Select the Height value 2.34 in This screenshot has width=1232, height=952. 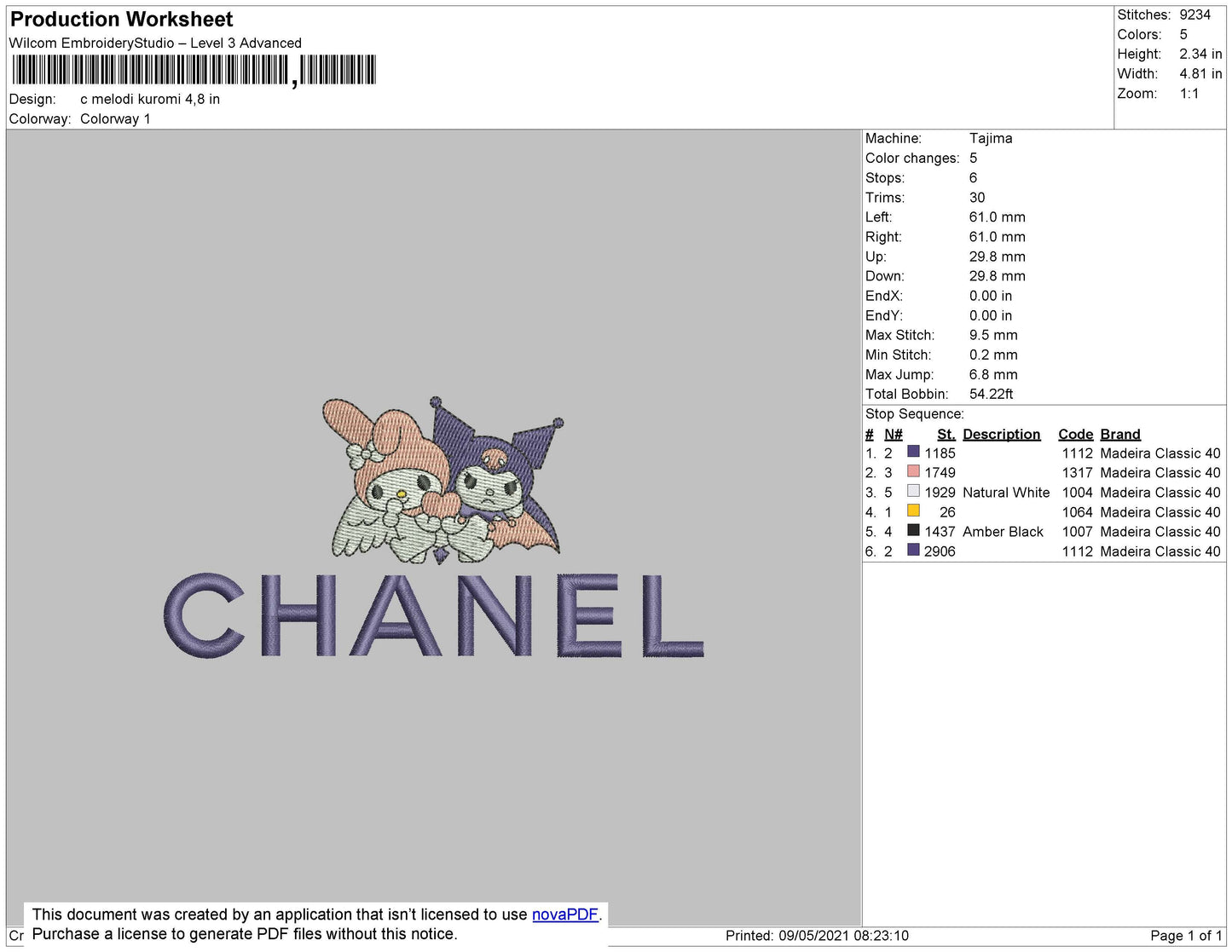coord(1200,54)
